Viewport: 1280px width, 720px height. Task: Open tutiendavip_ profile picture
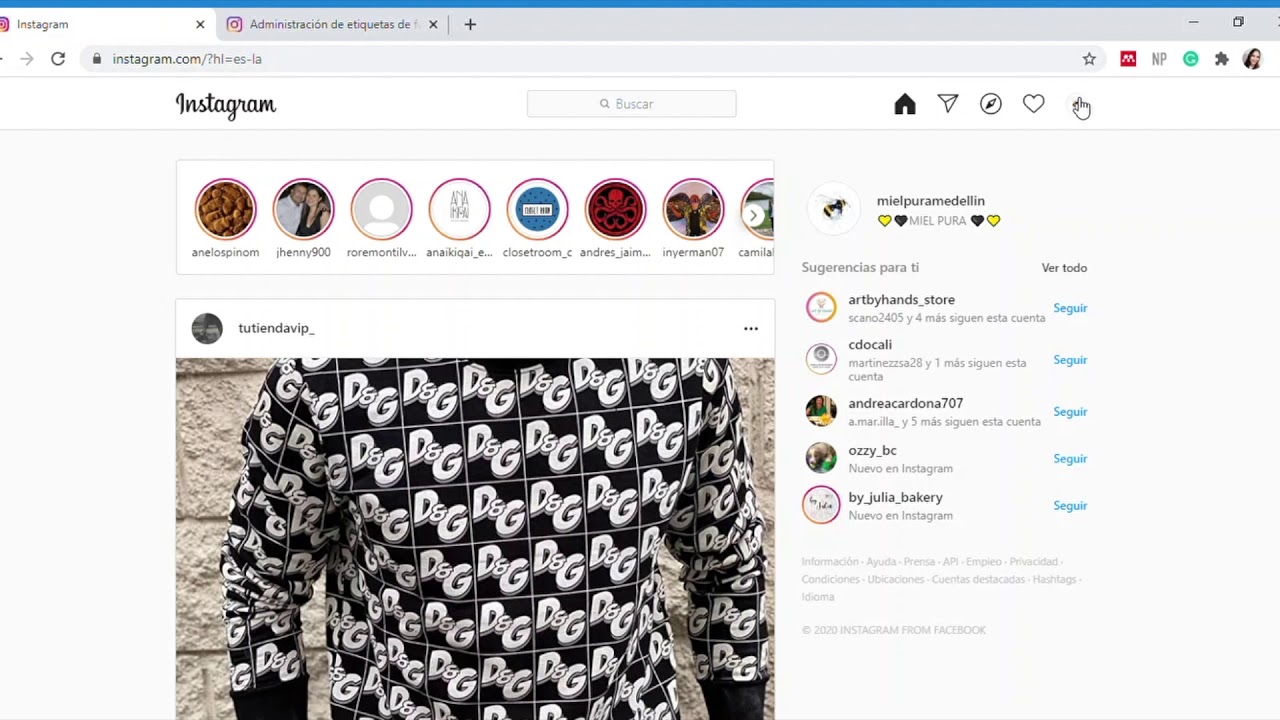click(207, 328)
